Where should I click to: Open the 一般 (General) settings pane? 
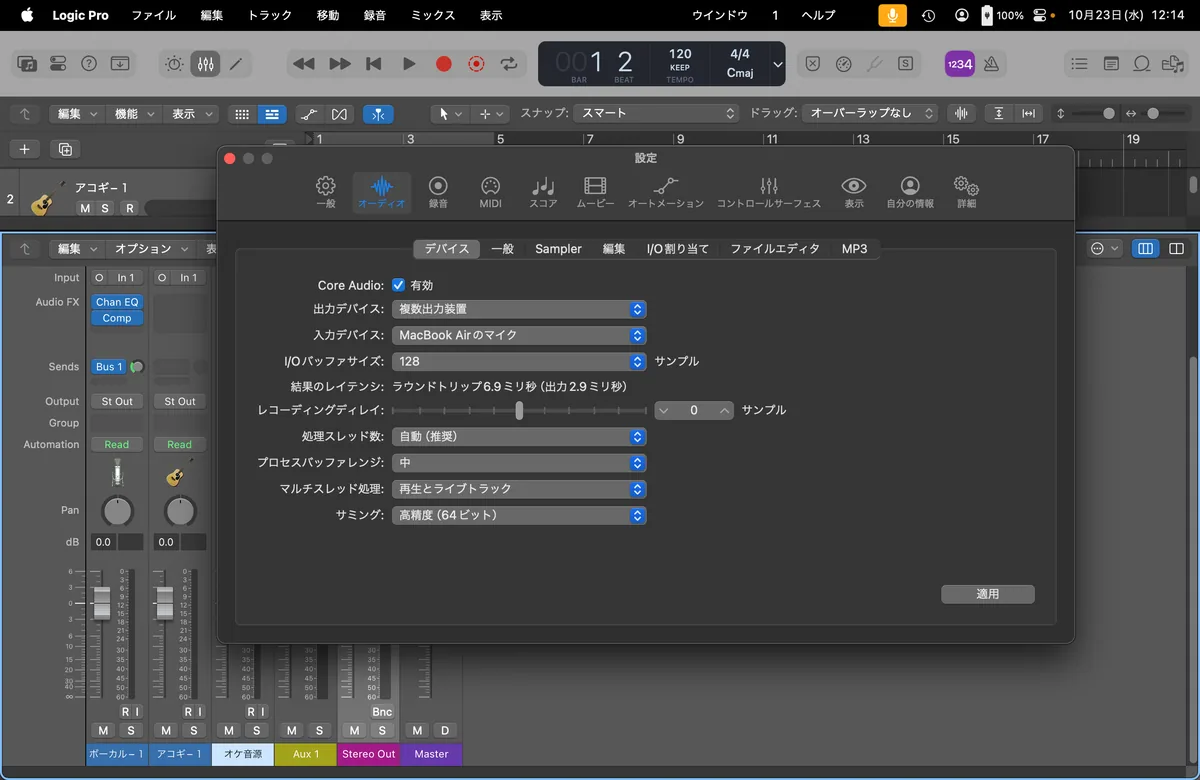click(326, 192)
